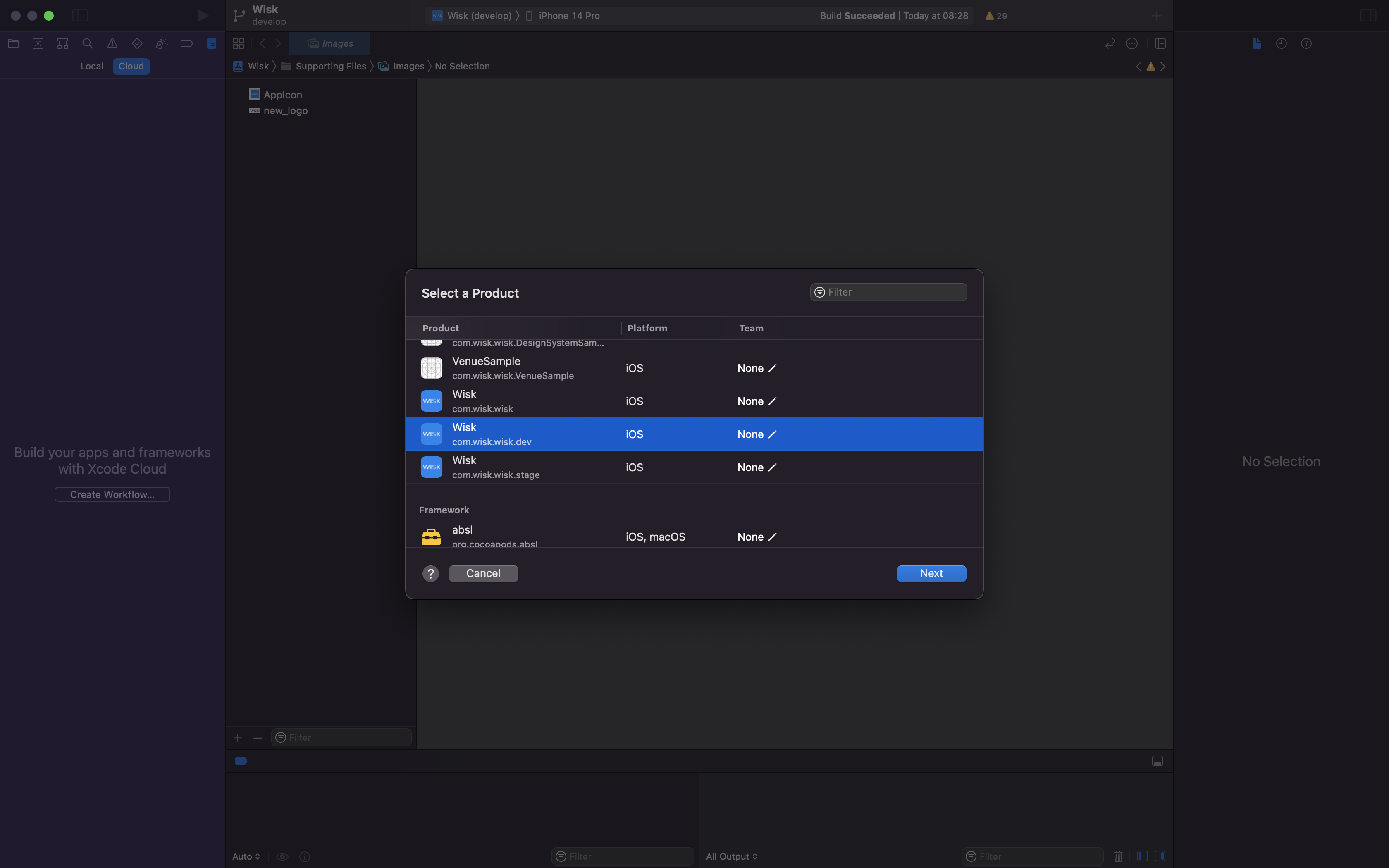Click Create Workflow button

click(112, 494)
